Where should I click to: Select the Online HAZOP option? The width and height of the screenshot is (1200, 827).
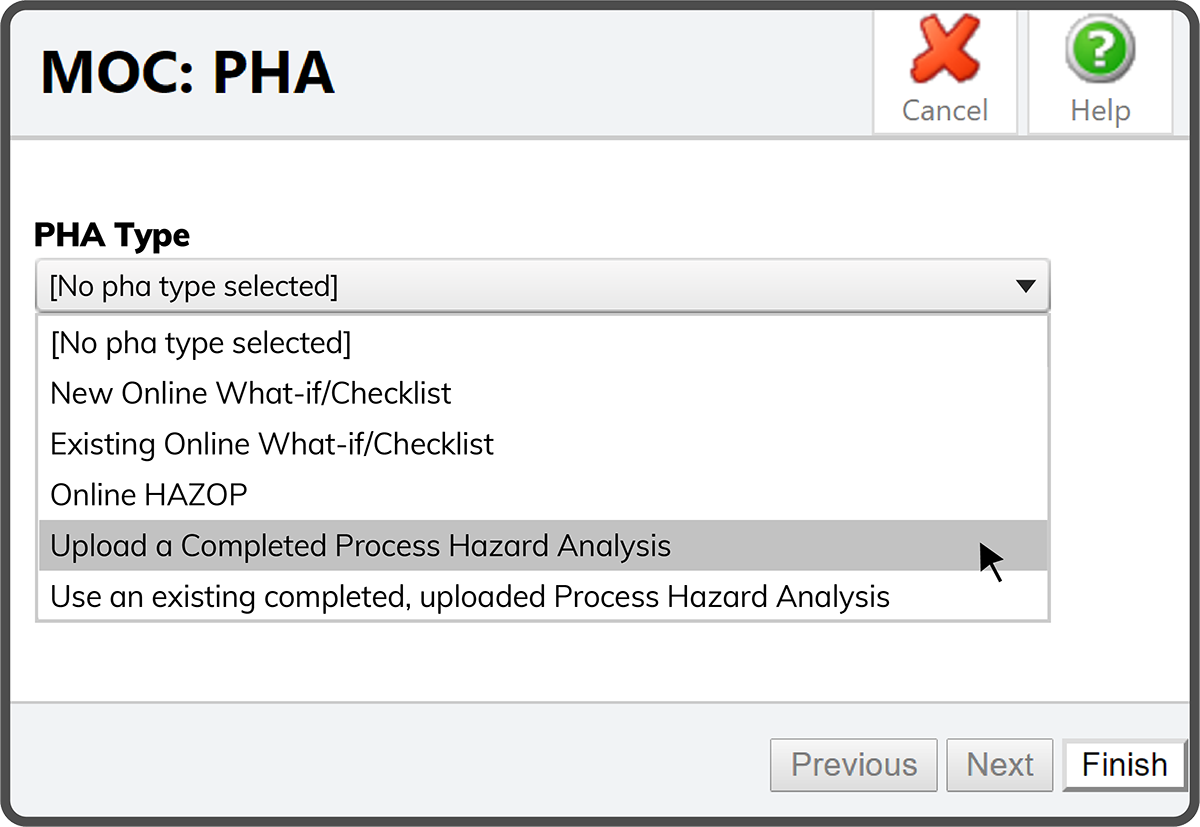pyautogui.click(x=148, y=494)
